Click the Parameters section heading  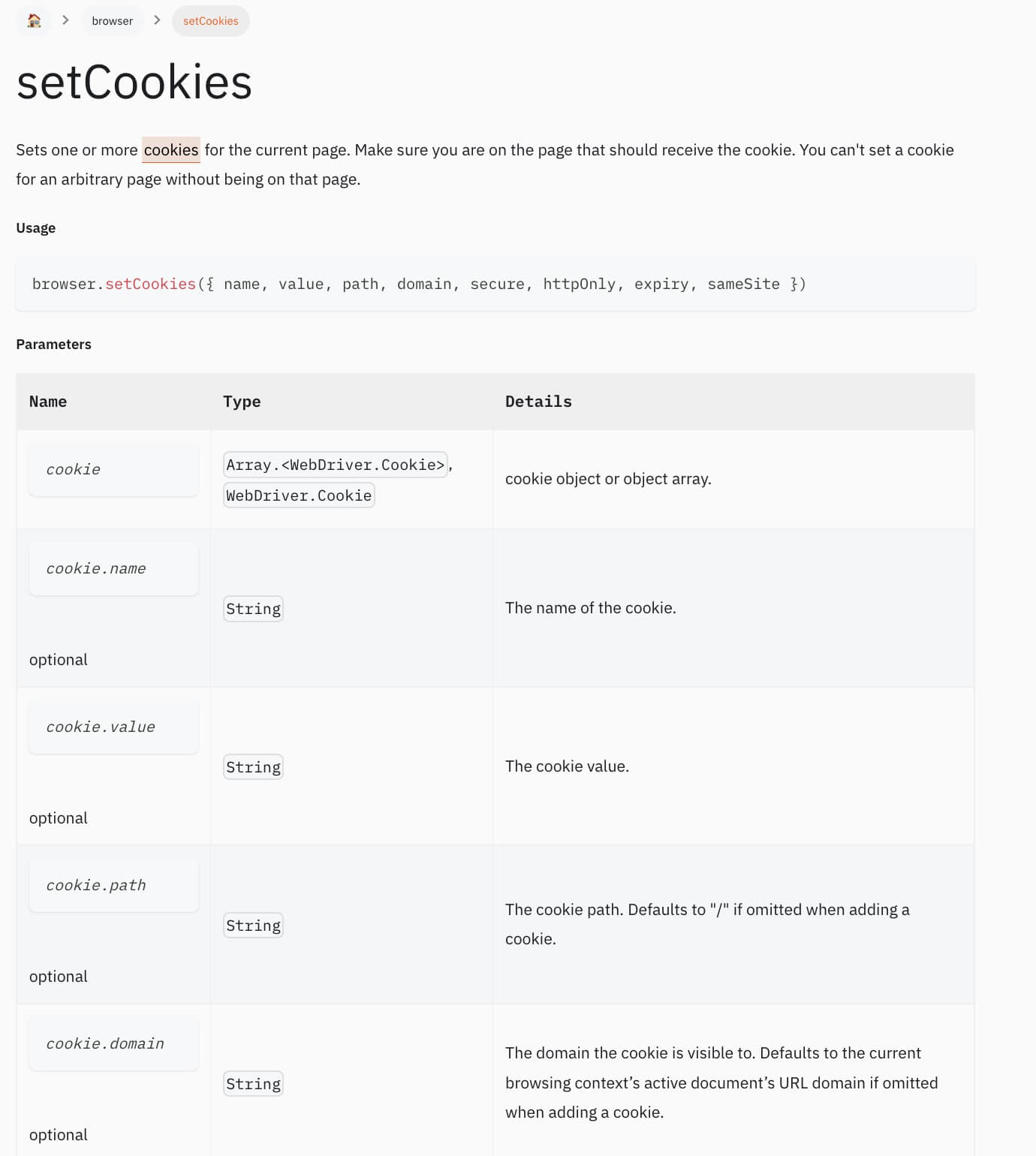(54, 345)
